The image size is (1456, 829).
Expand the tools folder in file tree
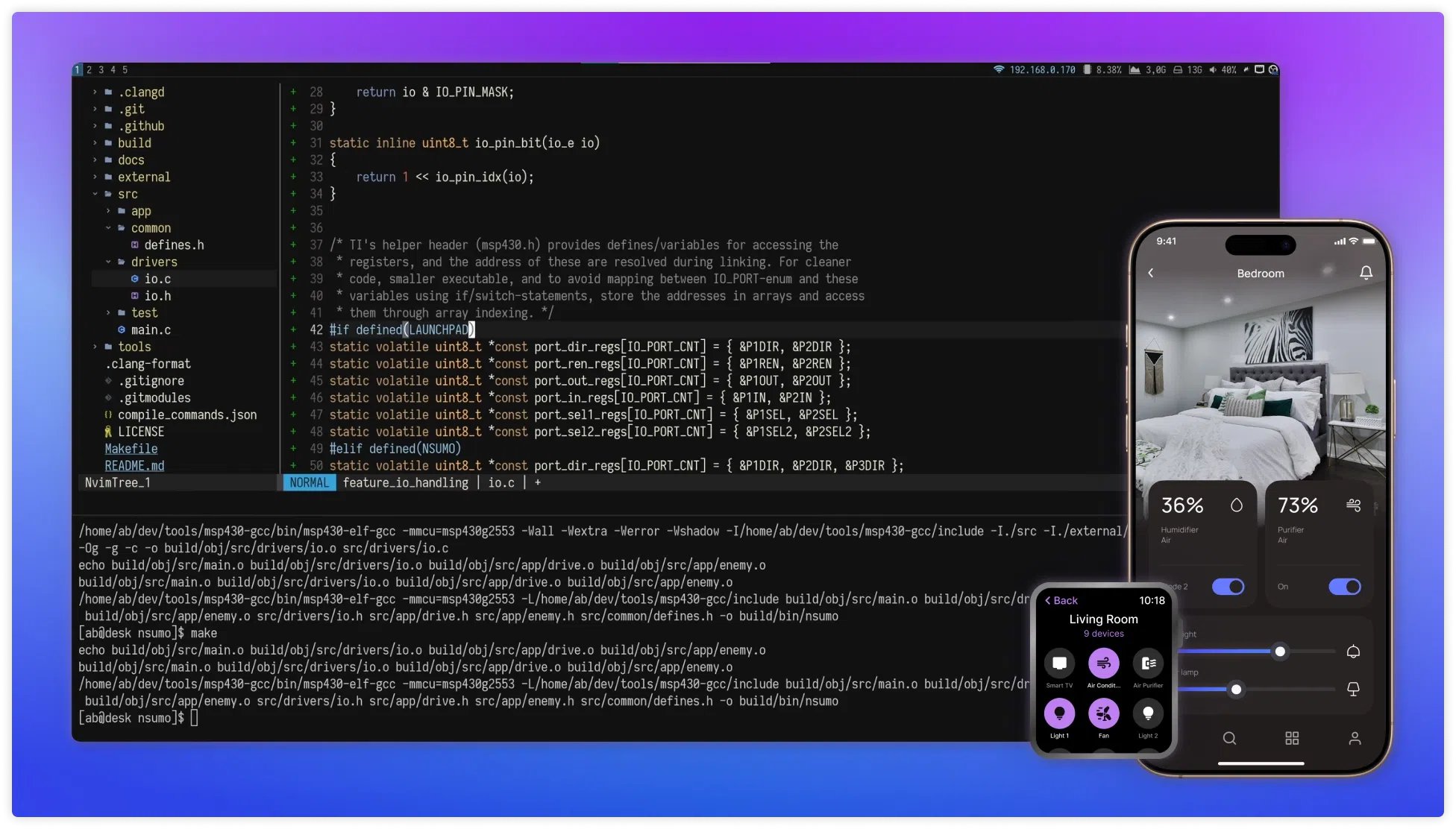[134, 347]
